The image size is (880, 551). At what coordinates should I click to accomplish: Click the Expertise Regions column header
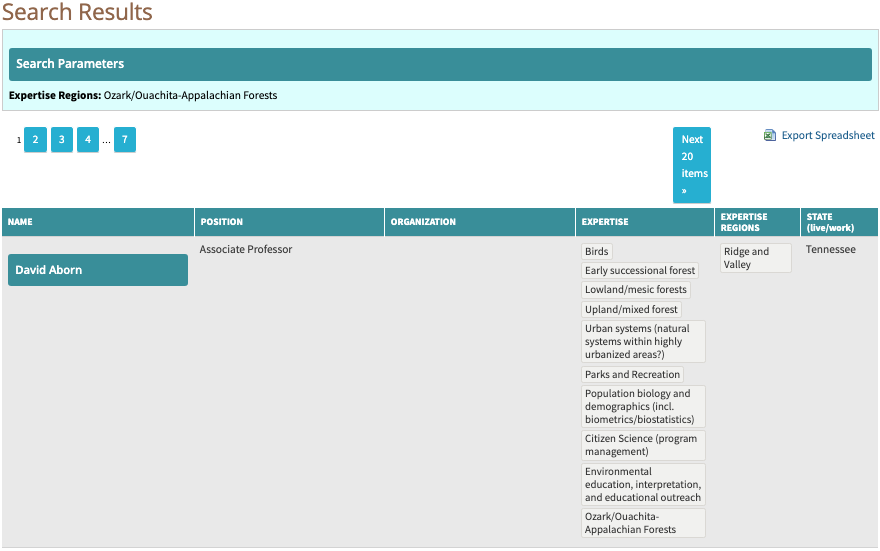tap(744, 222)
